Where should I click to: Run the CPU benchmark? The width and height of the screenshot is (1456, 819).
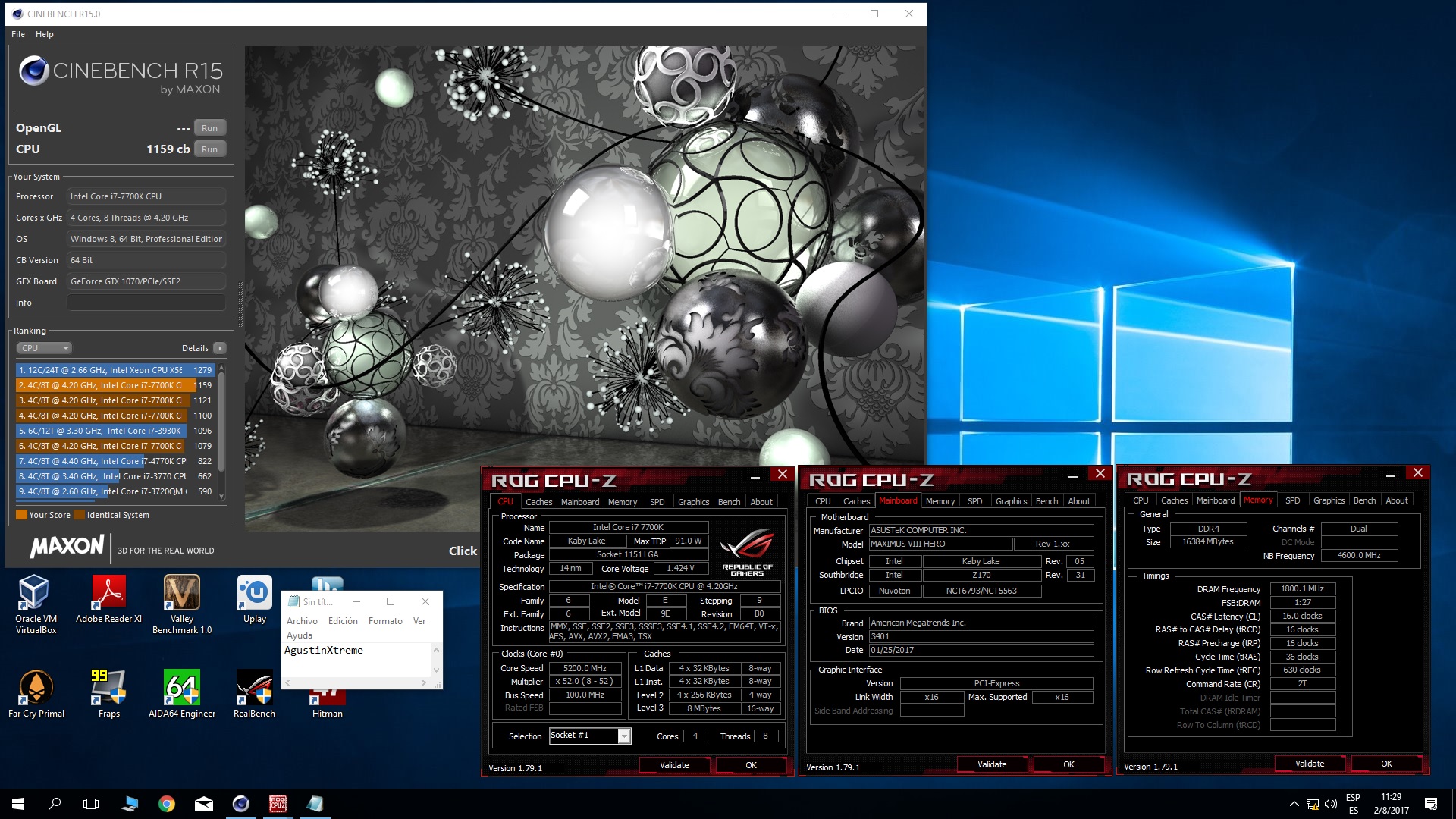209,149
